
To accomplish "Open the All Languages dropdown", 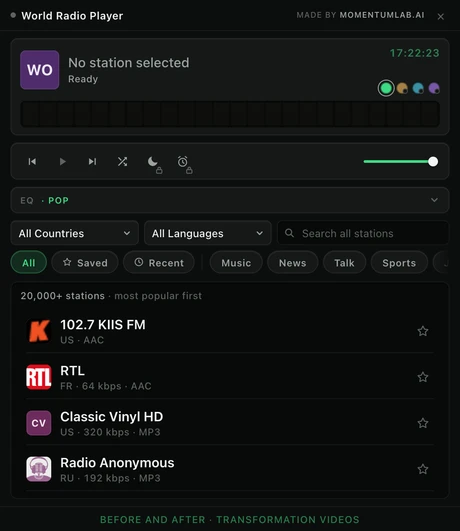I will pos(208,233).
